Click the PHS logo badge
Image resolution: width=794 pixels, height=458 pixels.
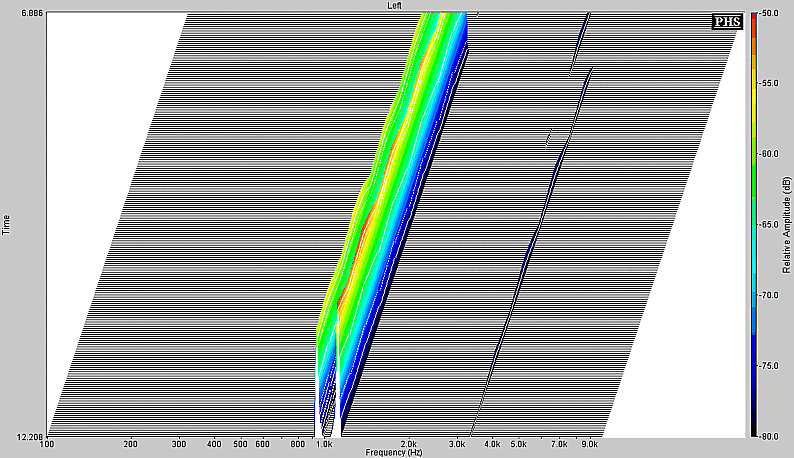(x=727, y=22)
